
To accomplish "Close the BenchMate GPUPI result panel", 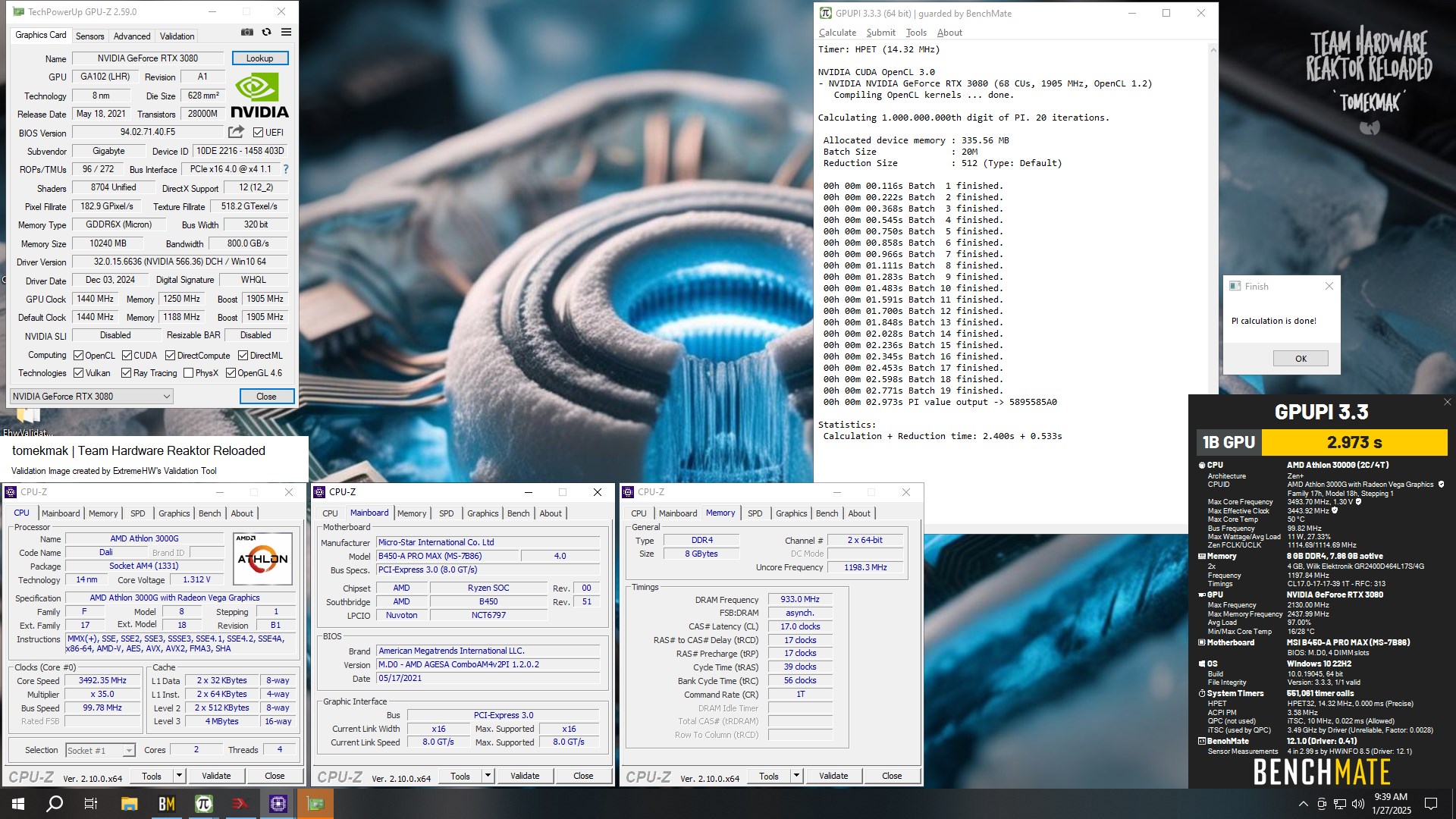I will [x=1447, y=403].
